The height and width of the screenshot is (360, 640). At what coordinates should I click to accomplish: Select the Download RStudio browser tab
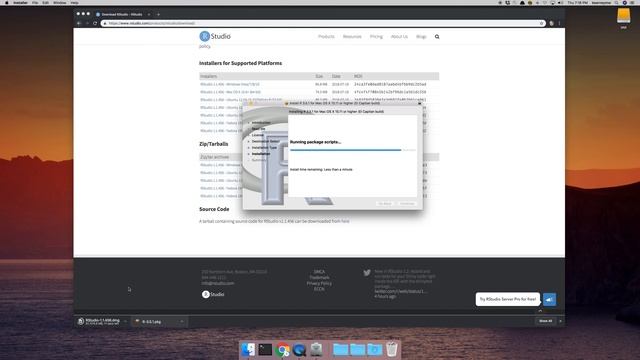122,14
